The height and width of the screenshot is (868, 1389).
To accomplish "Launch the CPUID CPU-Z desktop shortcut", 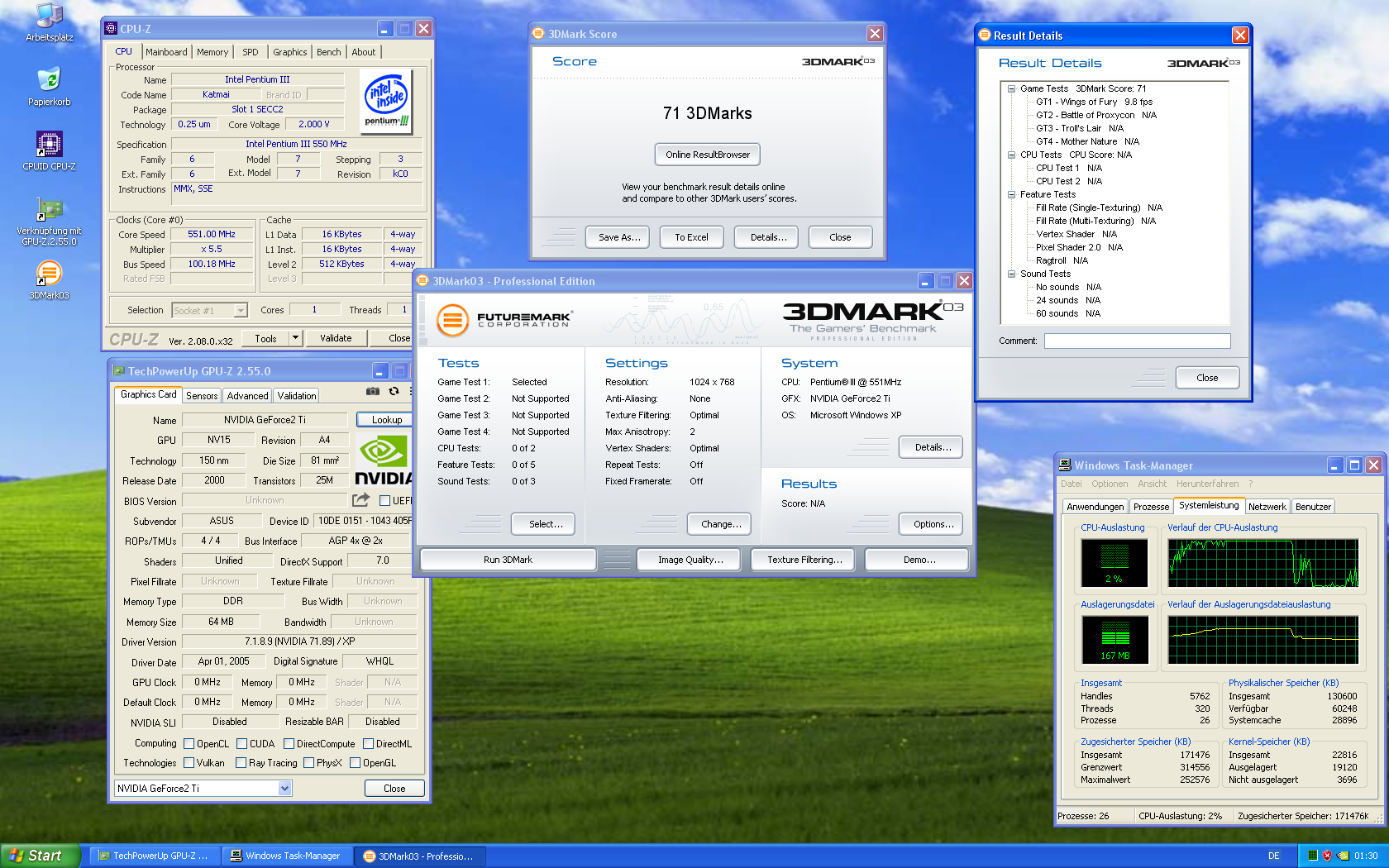I will (49, 150).
